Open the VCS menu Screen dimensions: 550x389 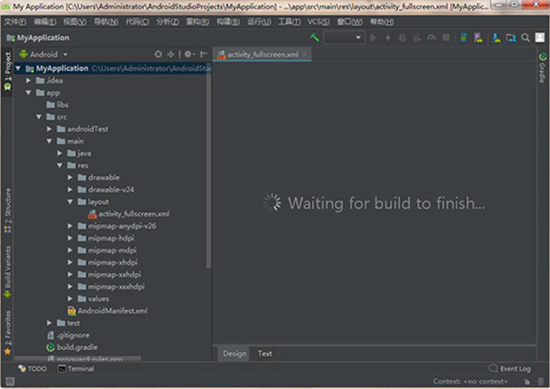pos(318,22)
